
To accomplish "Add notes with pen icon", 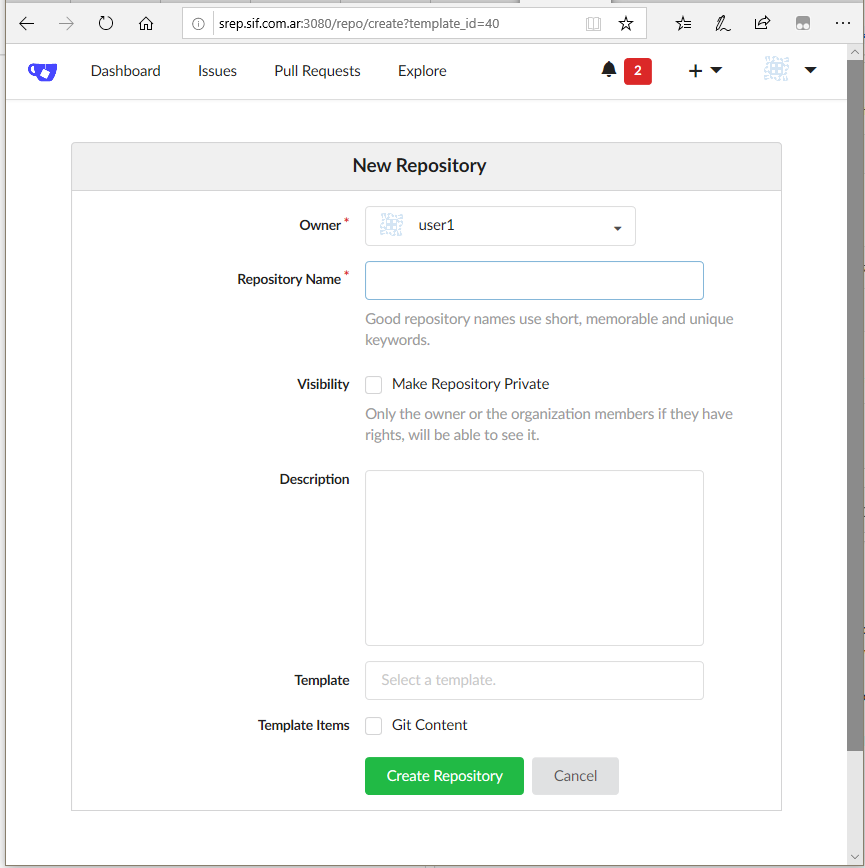I will pyautogui.click(x=723, y=23).
